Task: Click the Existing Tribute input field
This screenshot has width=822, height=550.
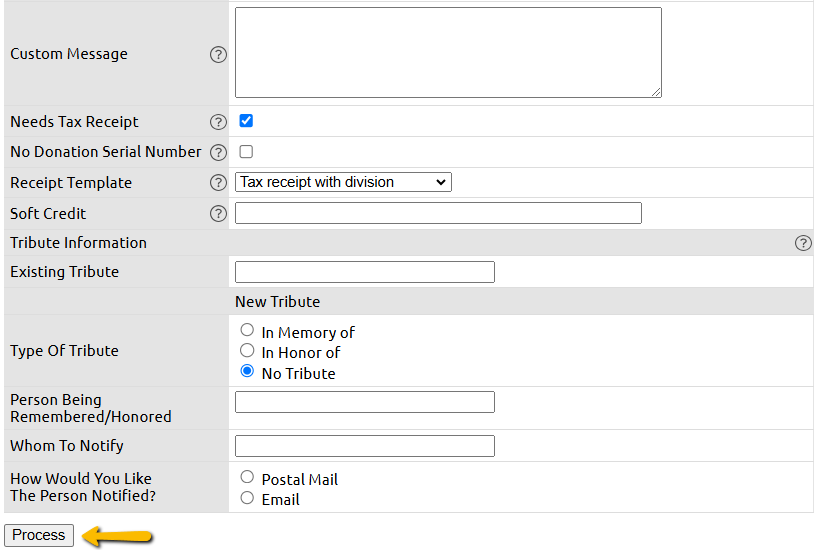Action: (365, 272)
